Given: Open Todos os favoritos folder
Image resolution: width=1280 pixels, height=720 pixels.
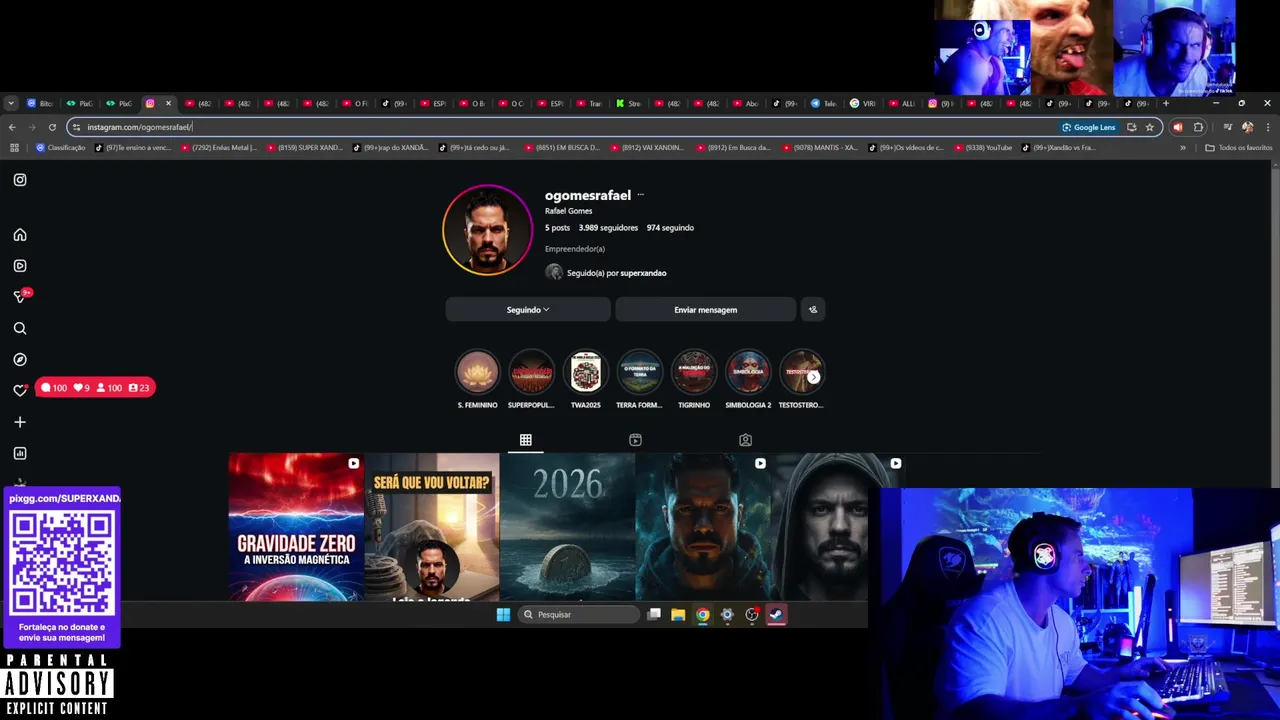Looking at the screenshot, I should 1239,148.
